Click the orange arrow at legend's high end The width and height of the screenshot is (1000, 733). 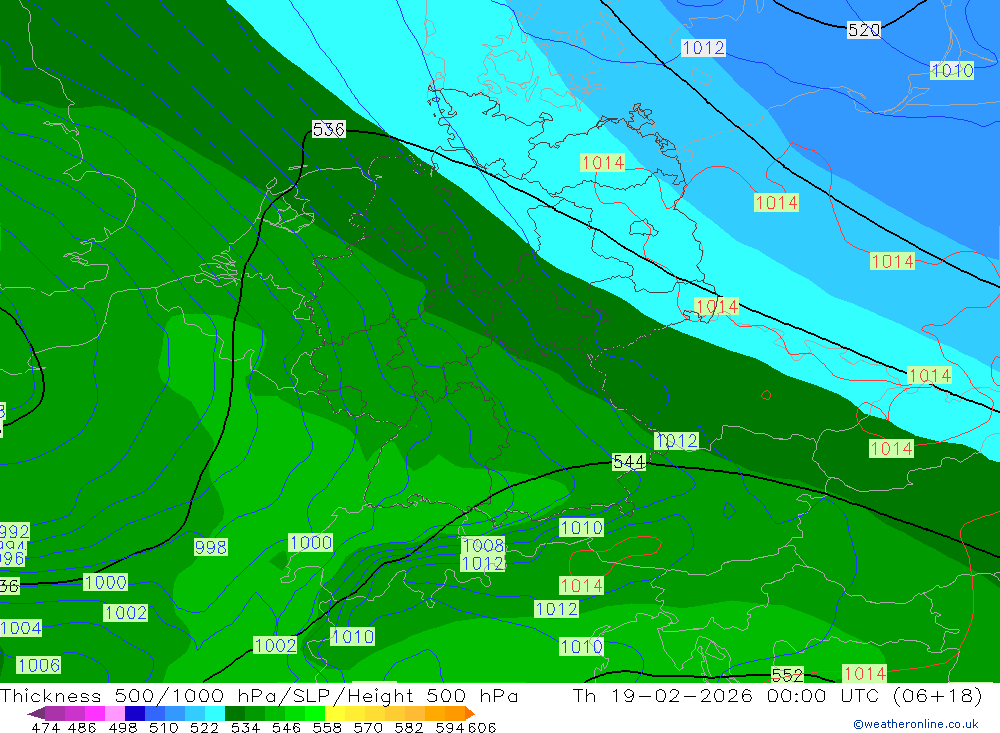(469, 713)
